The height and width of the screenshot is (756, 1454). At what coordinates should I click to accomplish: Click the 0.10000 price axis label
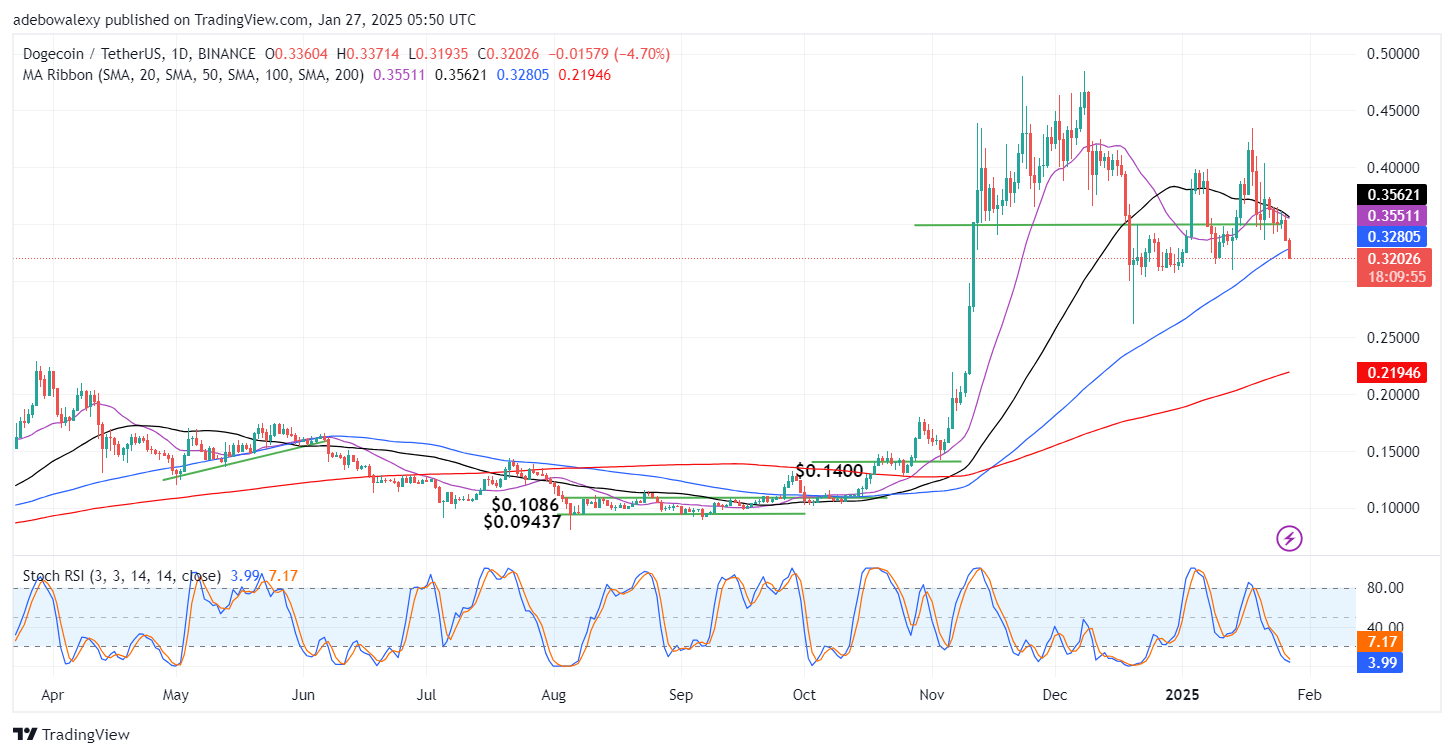1393,508
